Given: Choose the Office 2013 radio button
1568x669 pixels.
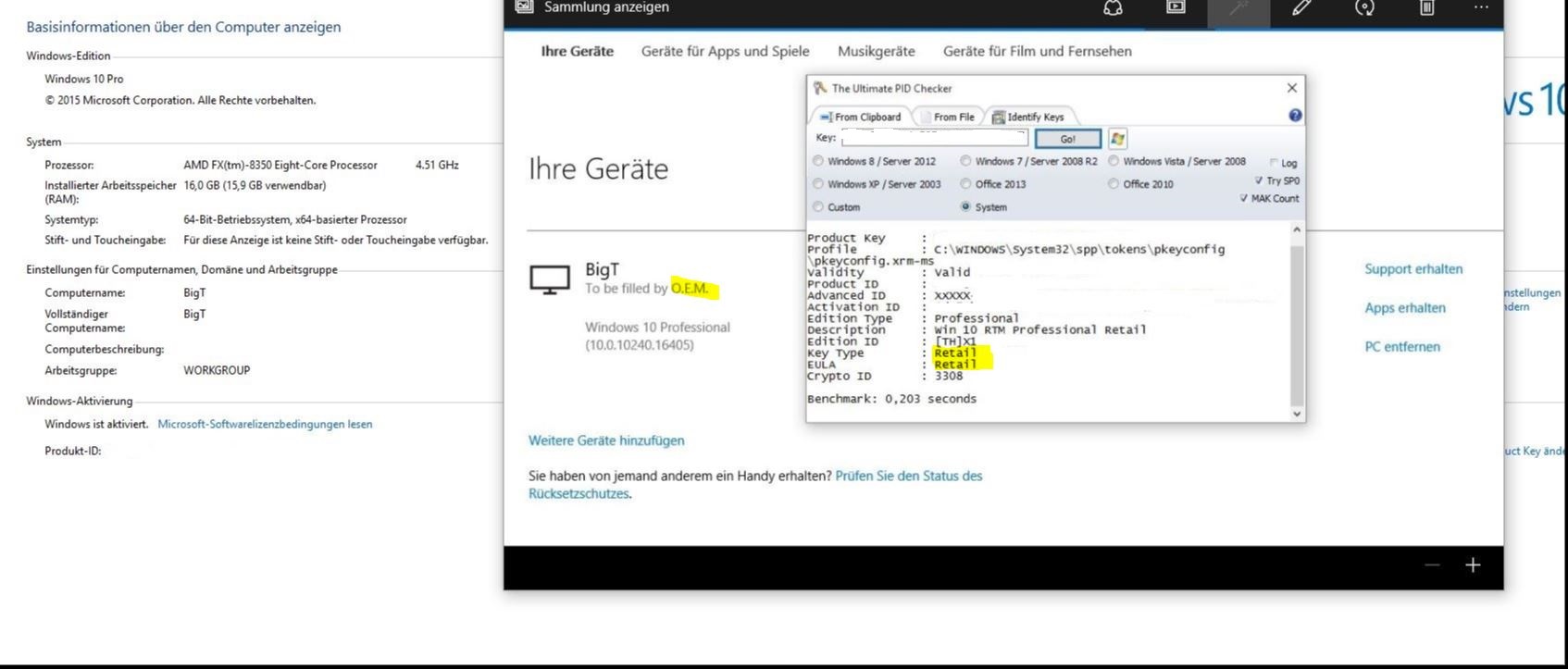Looking at the screenshot, I should pos(965,184).
